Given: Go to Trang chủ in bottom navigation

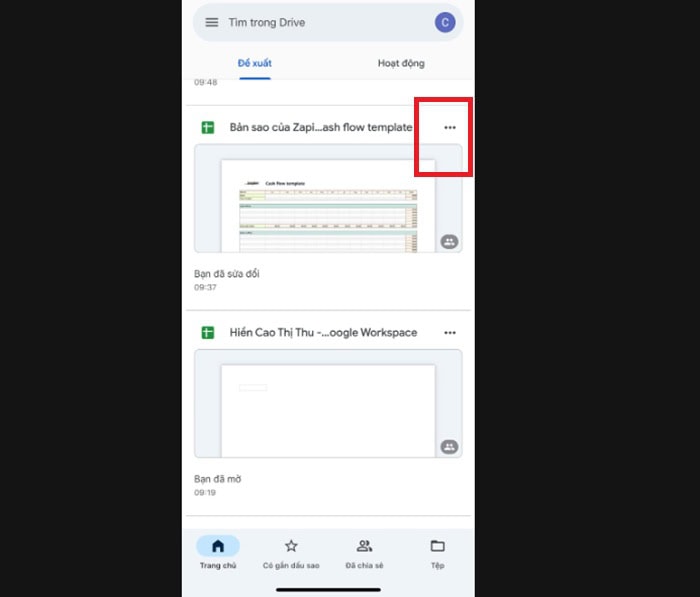Looking at the screenshot, I should coord(218,553).
